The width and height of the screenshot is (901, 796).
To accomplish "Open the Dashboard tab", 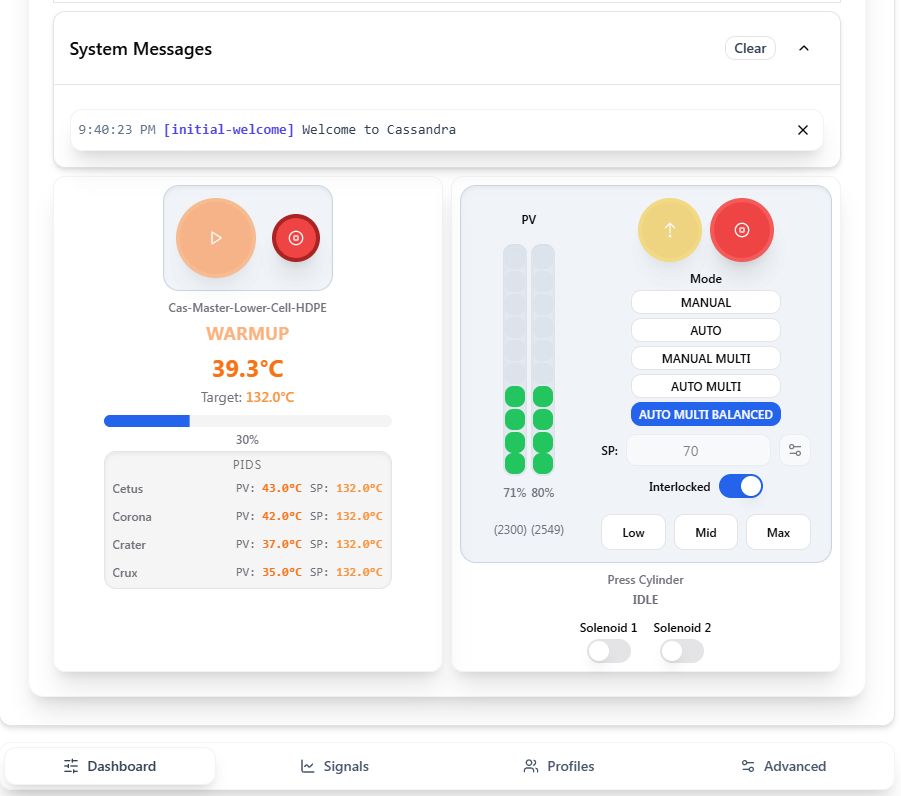I will tap(110, 766).
